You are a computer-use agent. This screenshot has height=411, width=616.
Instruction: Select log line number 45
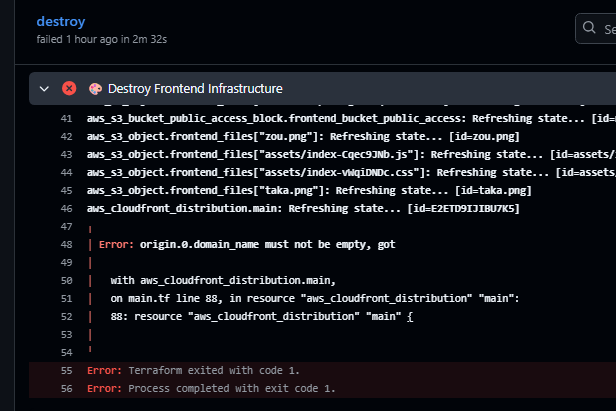click(x=66, y=191)
